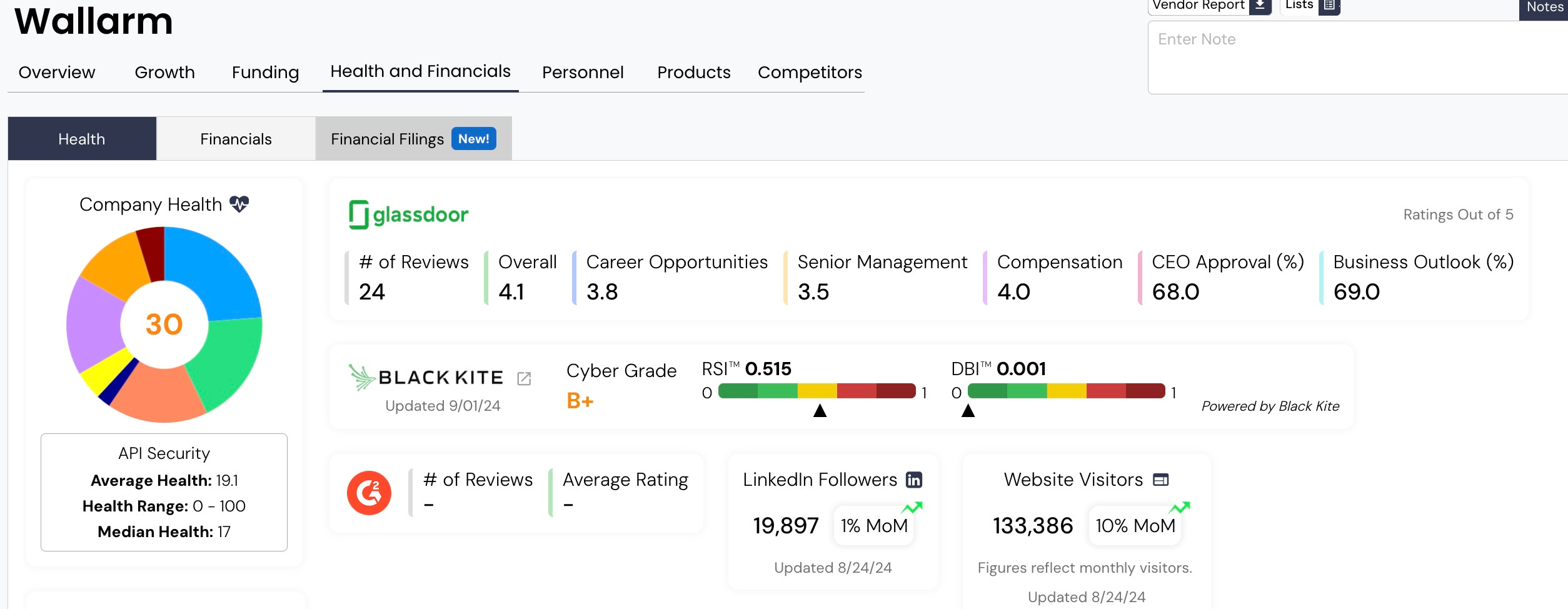Click Glassdoor Overall rating 4.1
This screenshot has width=1568, height=609.
click(x=511, y=292)
